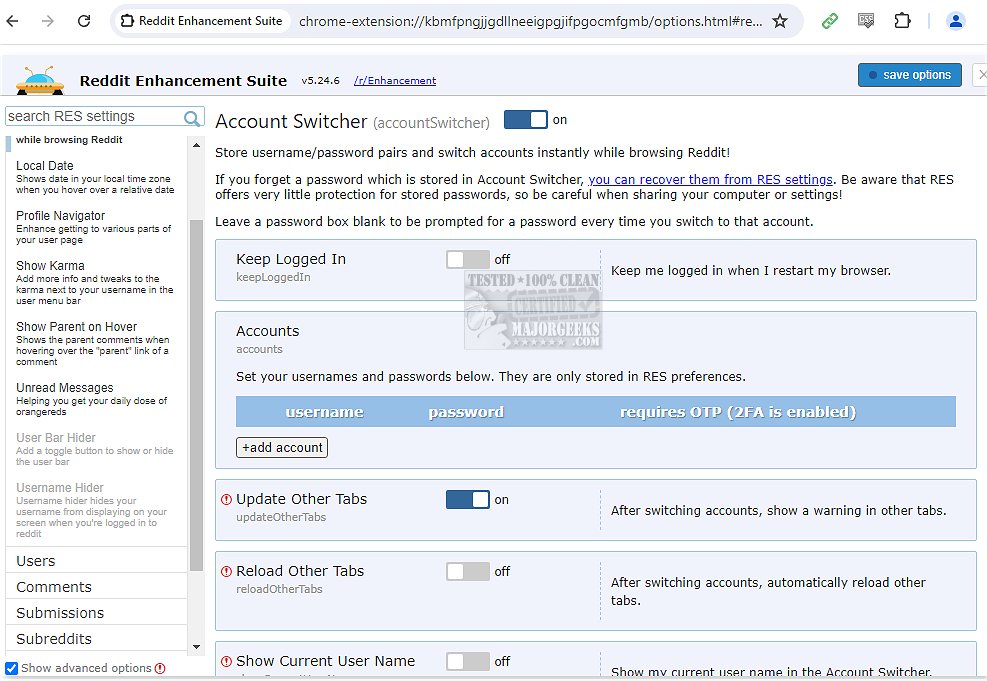Screen dimensions: 987x681
Task: Click the search magnifier in RES settings
Action: (192, 117)
